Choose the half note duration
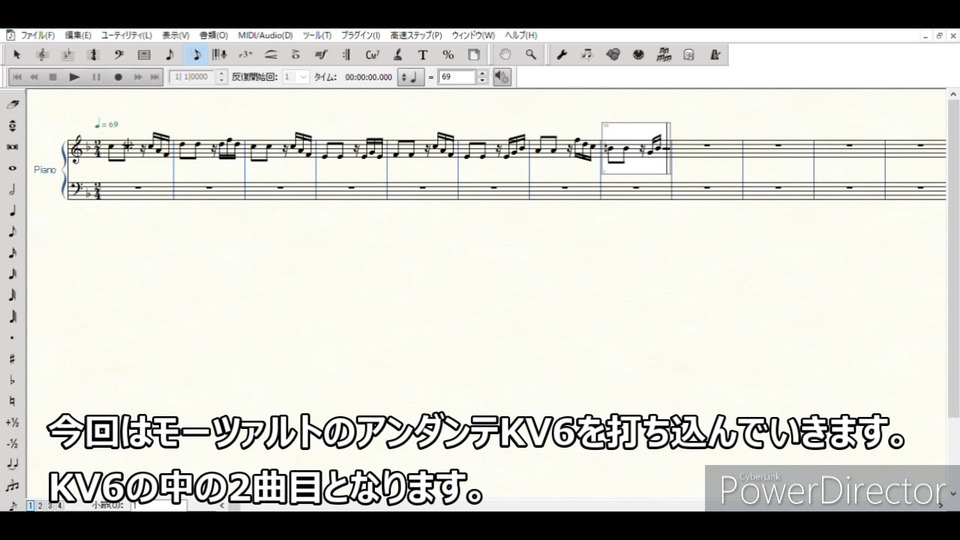 pyautogui.click(x=12, y=190)
